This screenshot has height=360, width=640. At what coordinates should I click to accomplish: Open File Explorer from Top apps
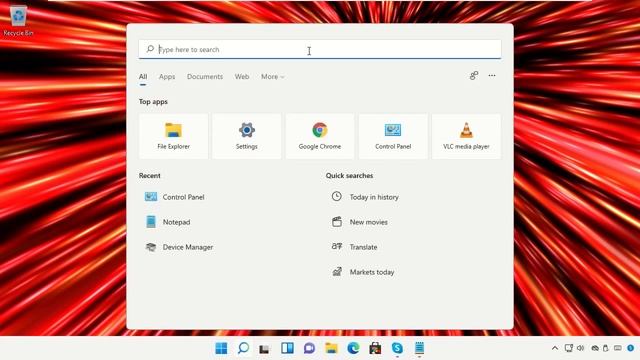pyautogui.click(x=173, y=136)
